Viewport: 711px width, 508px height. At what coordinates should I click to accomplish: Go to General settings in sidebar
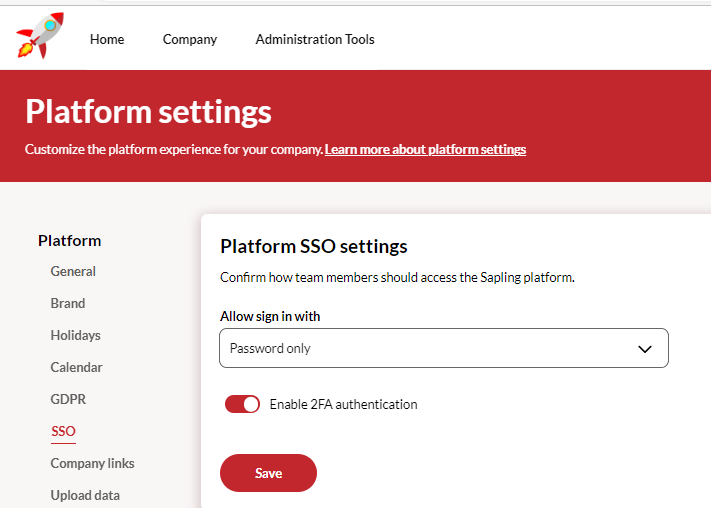click(x=73, y=271)
